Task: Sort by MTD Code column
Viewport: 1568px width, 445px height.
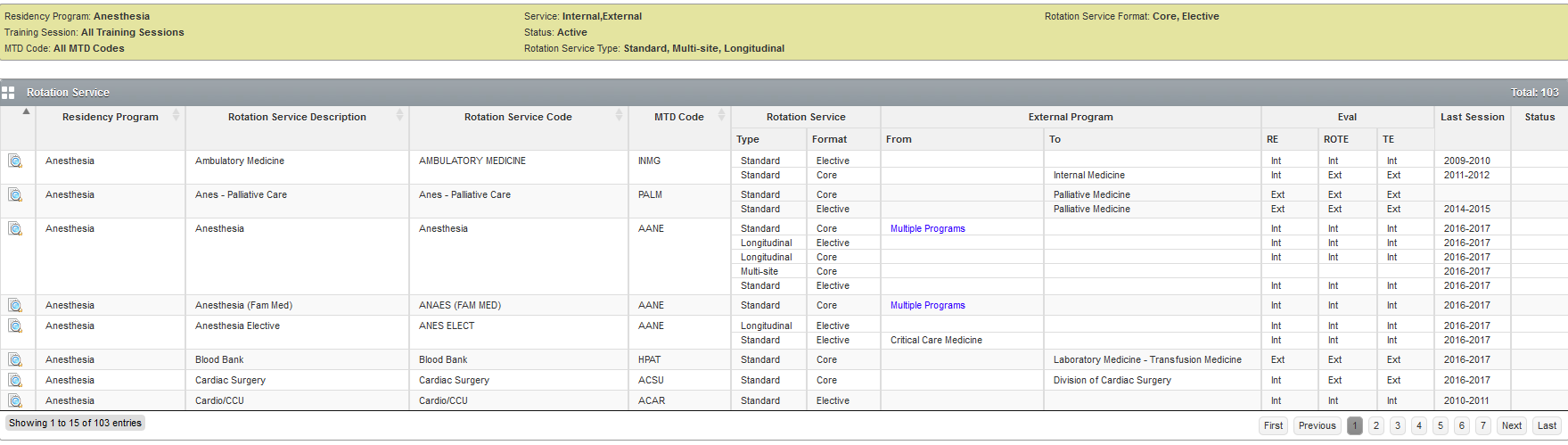Action: [x=679, y=117]
